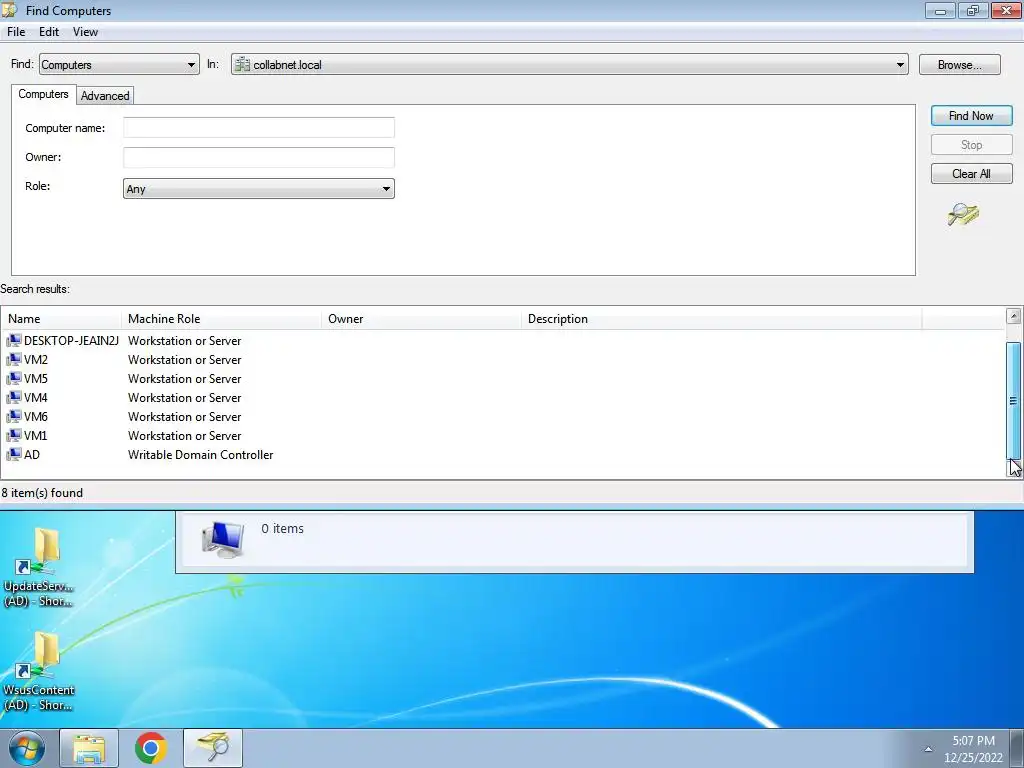Select the VM1 result name
This screenshot has width=1024, height=768.
pyautogui.click(x=36, y=435)
